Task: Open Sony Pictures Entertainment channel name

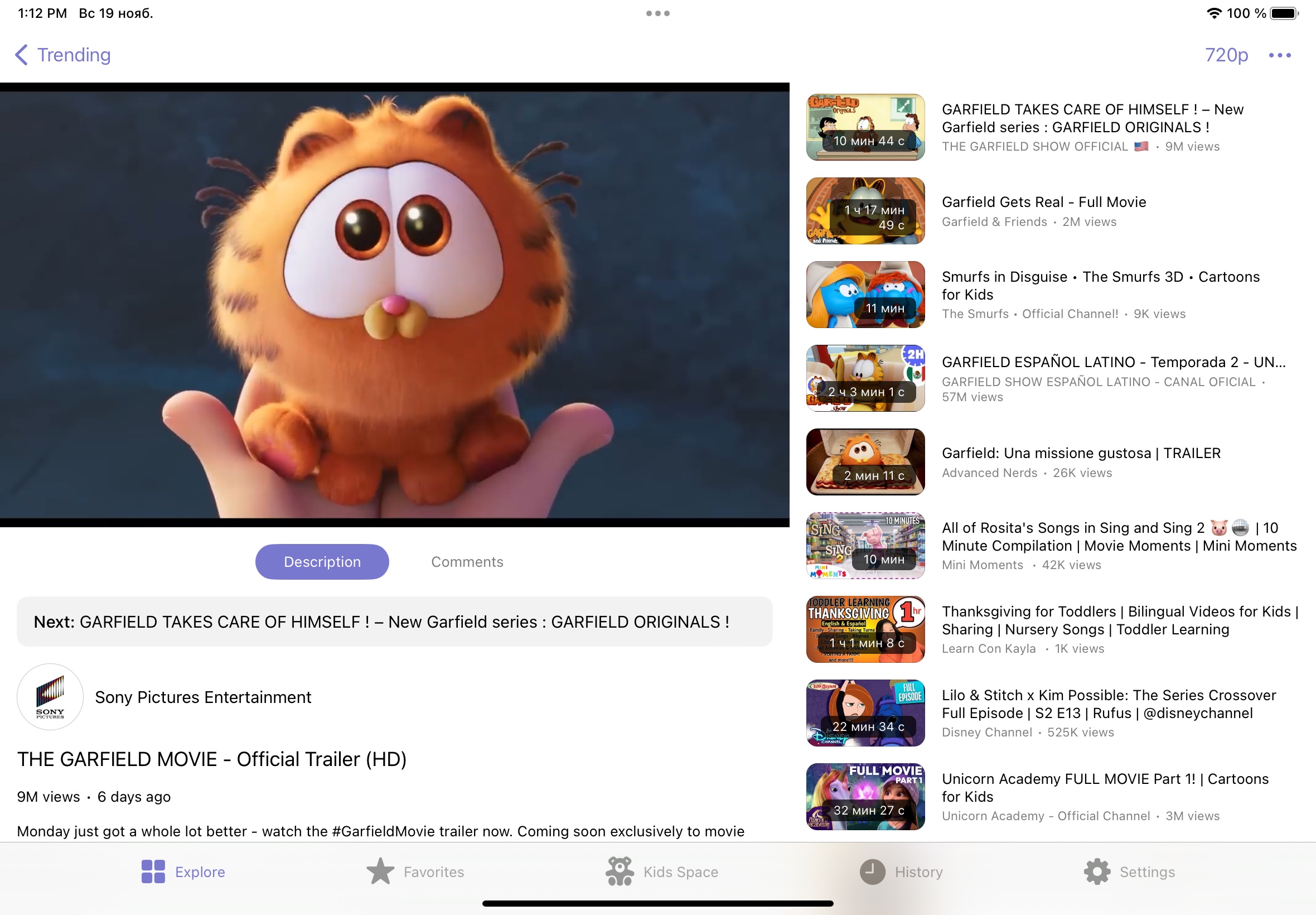Action: pyautogui.click(x=203, y=697)
